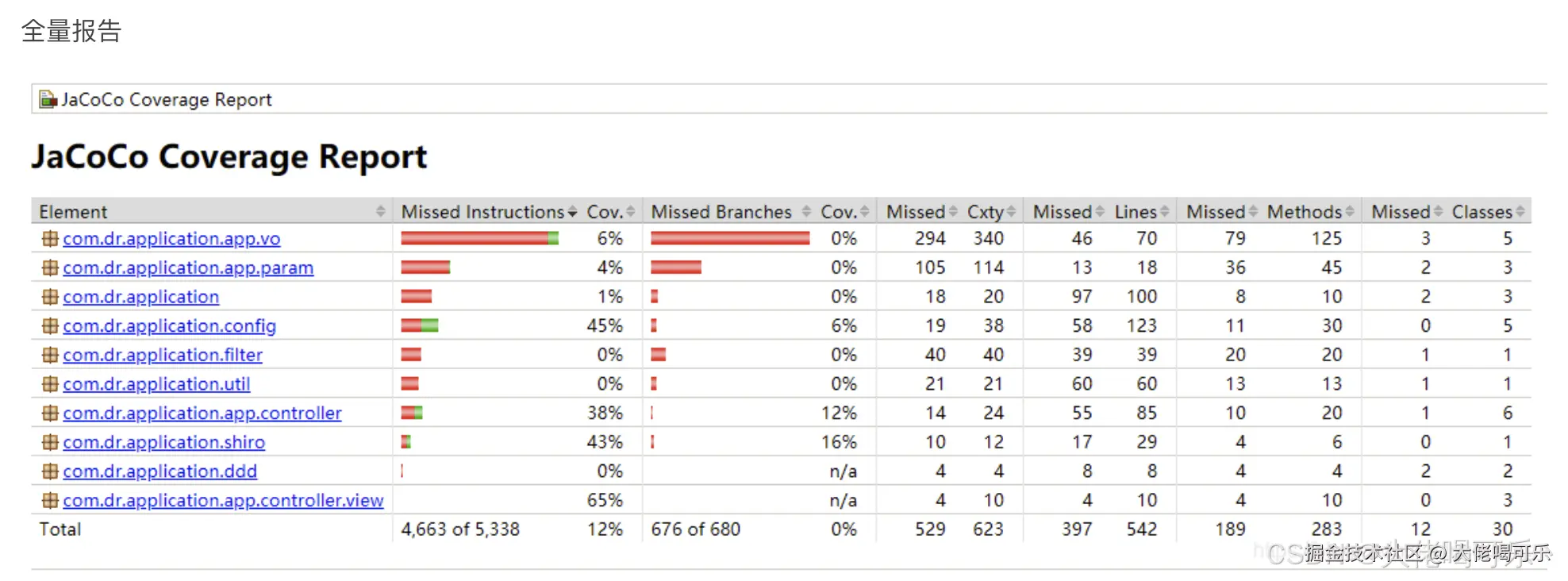Click package icon beside com.dr.application.util
This screenshot has width=1568, height=581.
coord(50,384)
